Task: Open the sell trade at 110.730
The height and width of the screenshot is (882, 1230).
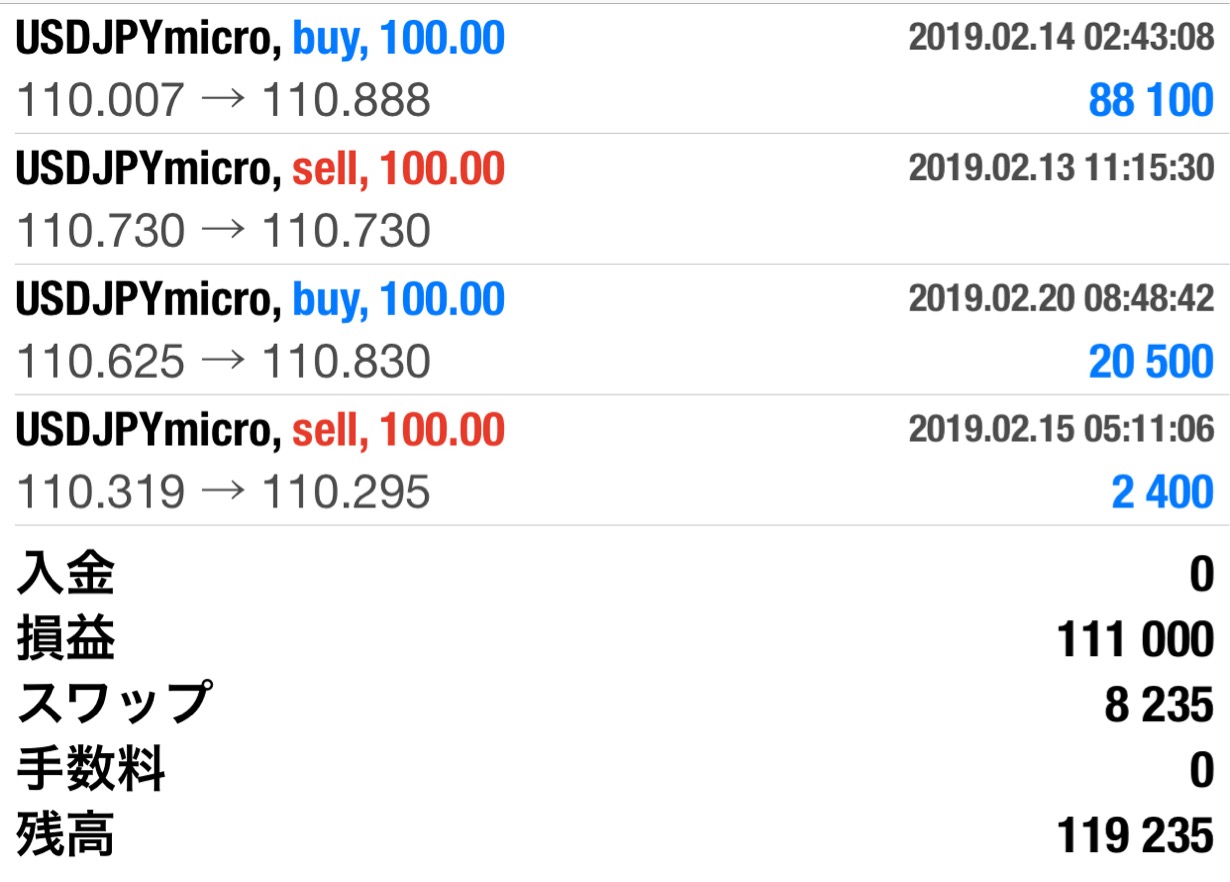Action: [615, 199]
